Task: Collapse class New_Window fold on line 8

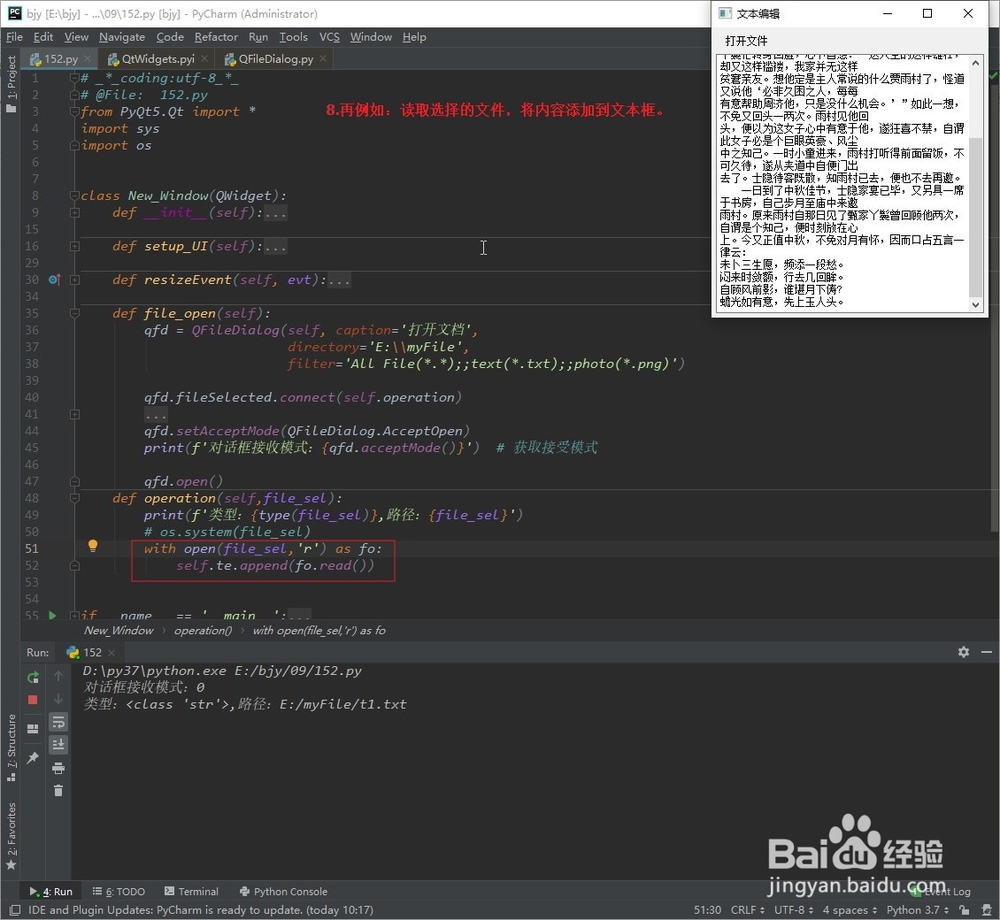Action: pos(75,196)
